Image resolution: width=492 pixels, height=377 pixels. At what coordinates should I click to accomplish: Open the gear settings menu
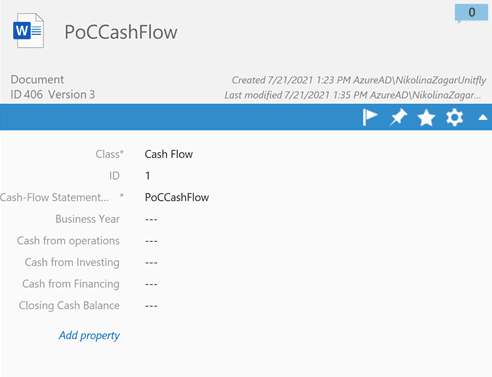(x=455, y=117)
